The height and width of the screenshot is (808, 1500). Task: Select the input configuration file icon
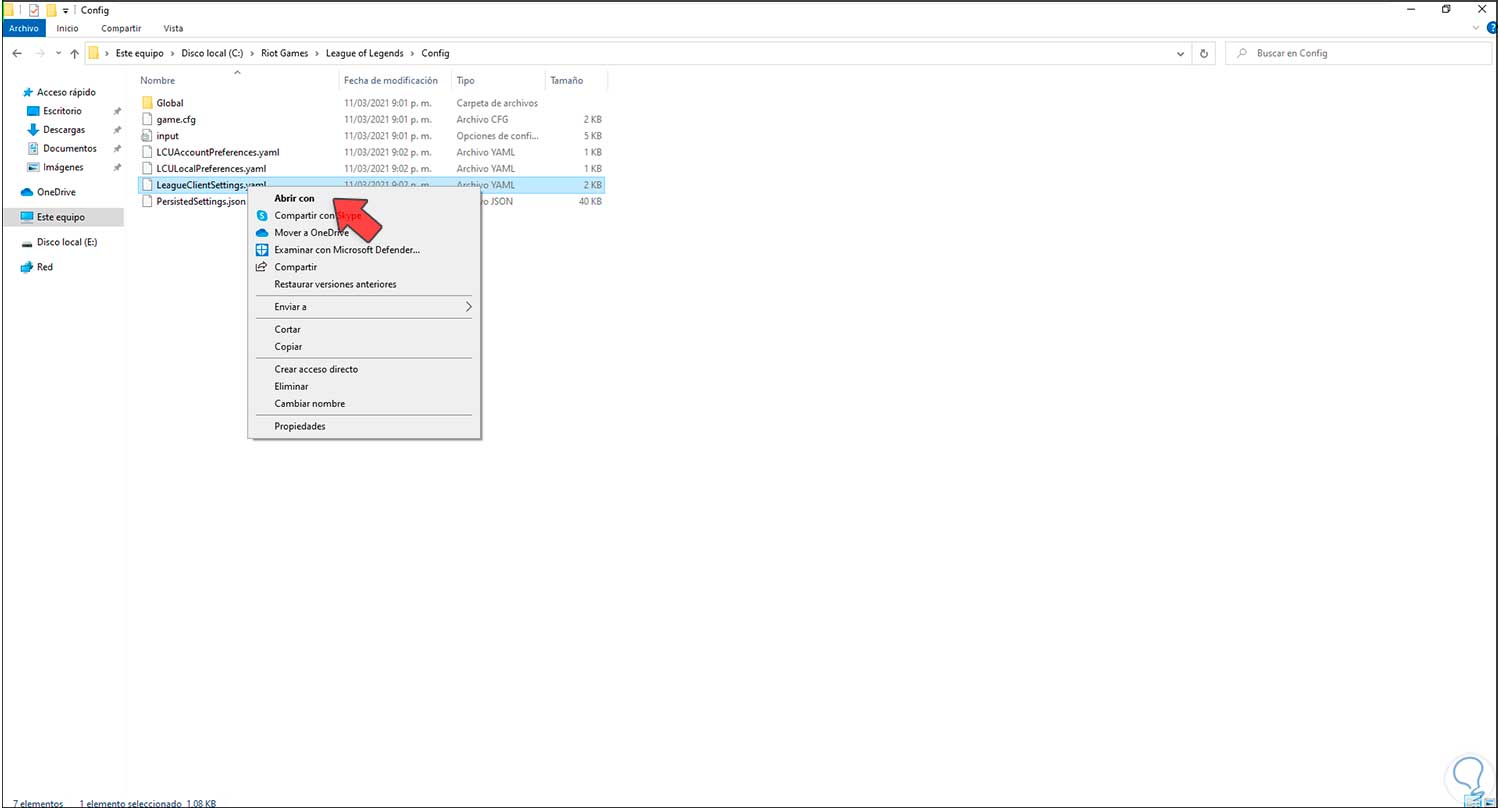(147, 136)
